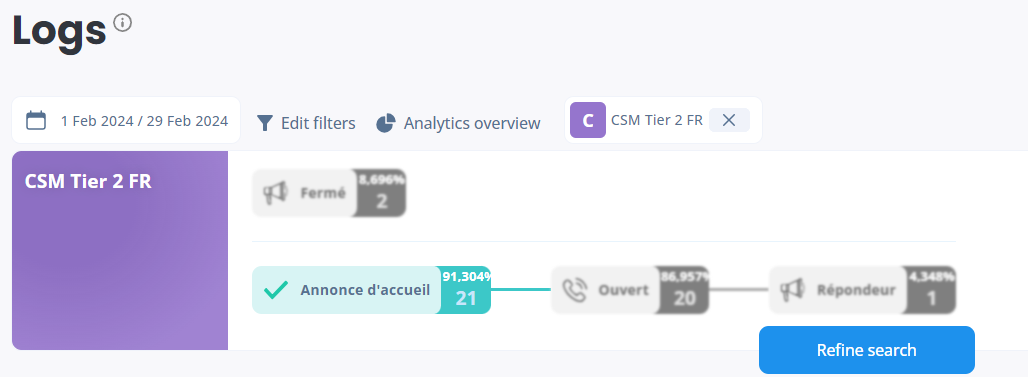Viewport: 1028px width, 377px height.
Task: Select the Ouvert flow step
Action: tap(630, 290)
